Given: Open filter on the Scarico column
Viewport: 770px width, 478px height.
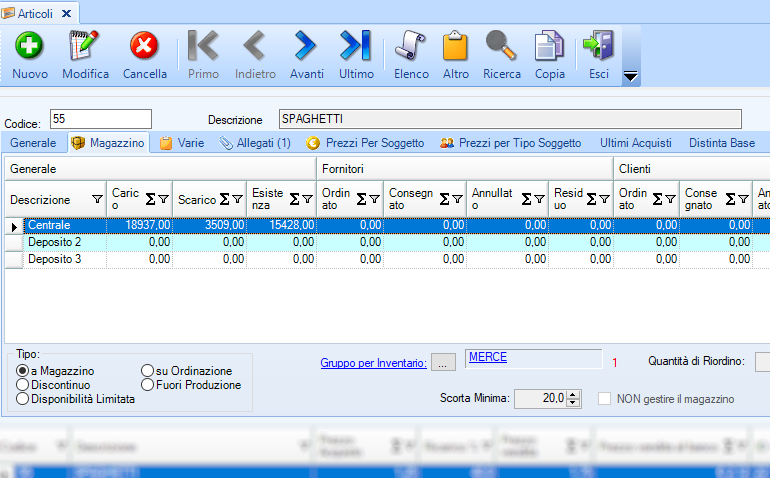Looking at the screenshot, I should (238, 199).
